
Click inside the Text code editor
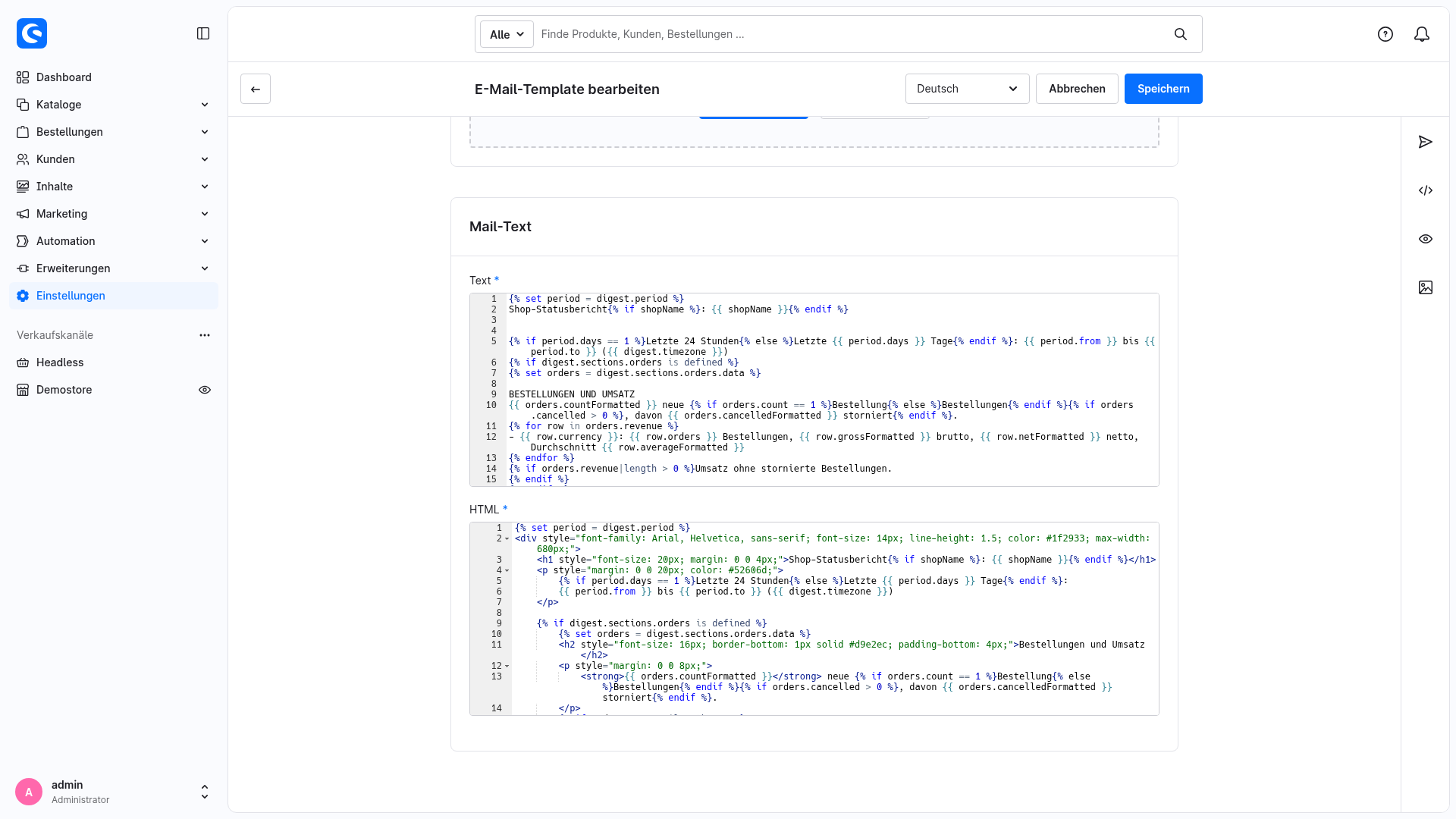coord(814,390)
